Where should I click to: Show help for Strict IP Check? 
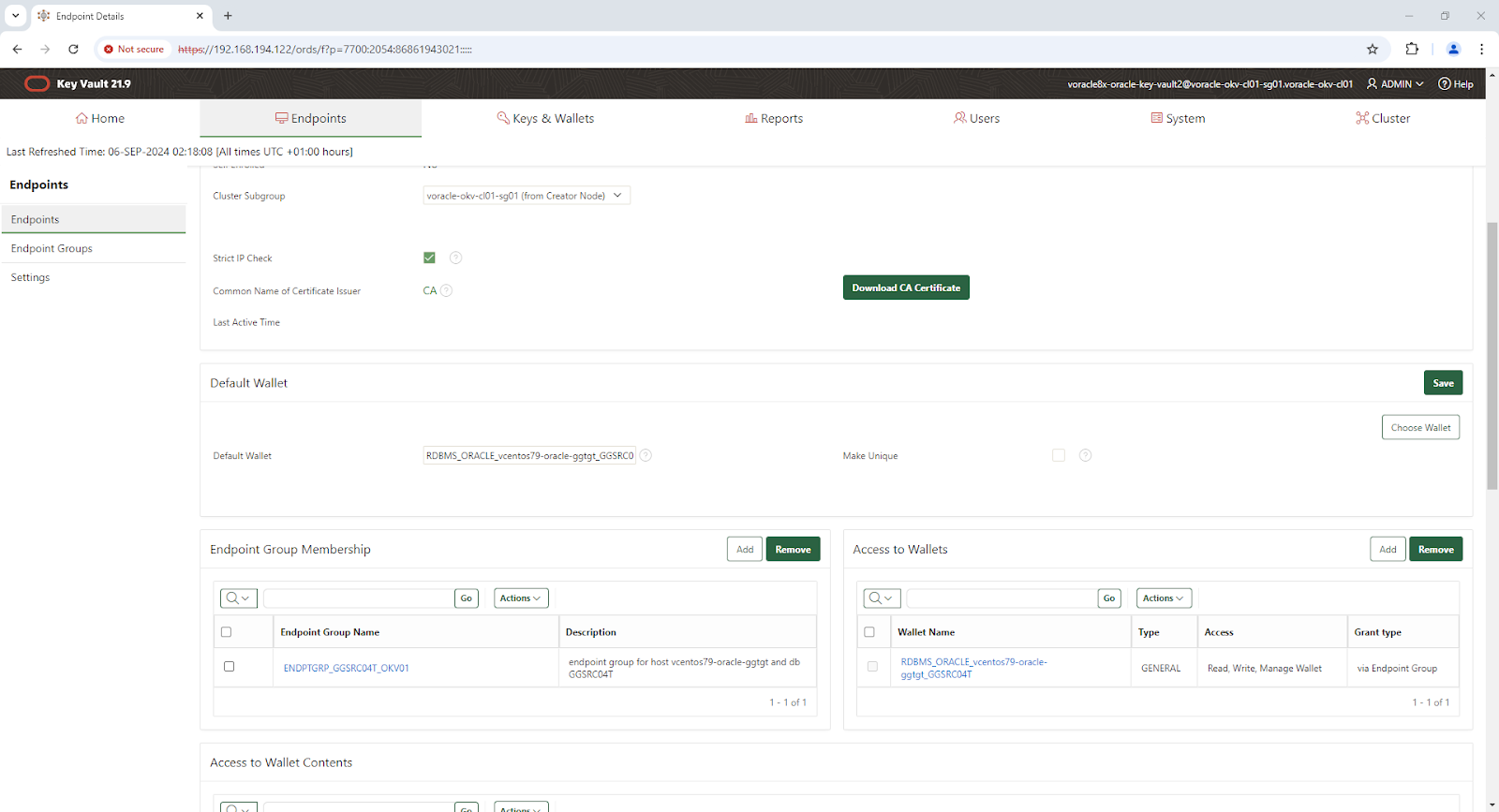[x=455, y=258]
